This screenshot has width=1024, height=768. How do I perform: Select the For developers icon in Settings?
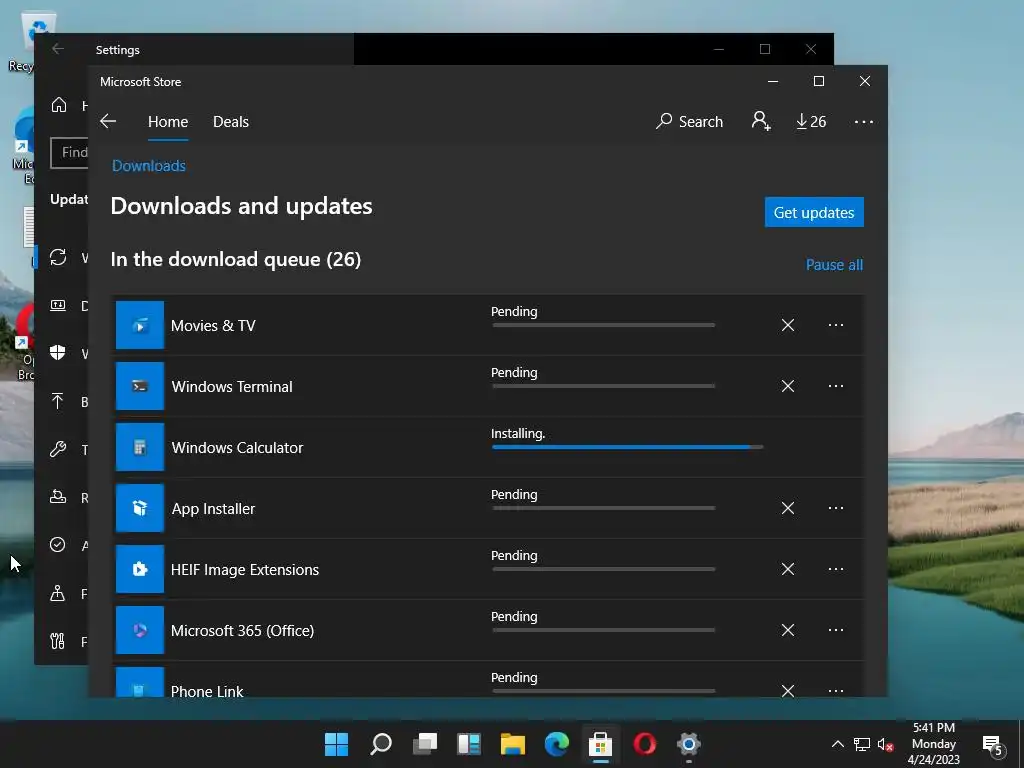pyautogui.click(x=57, y=641)
